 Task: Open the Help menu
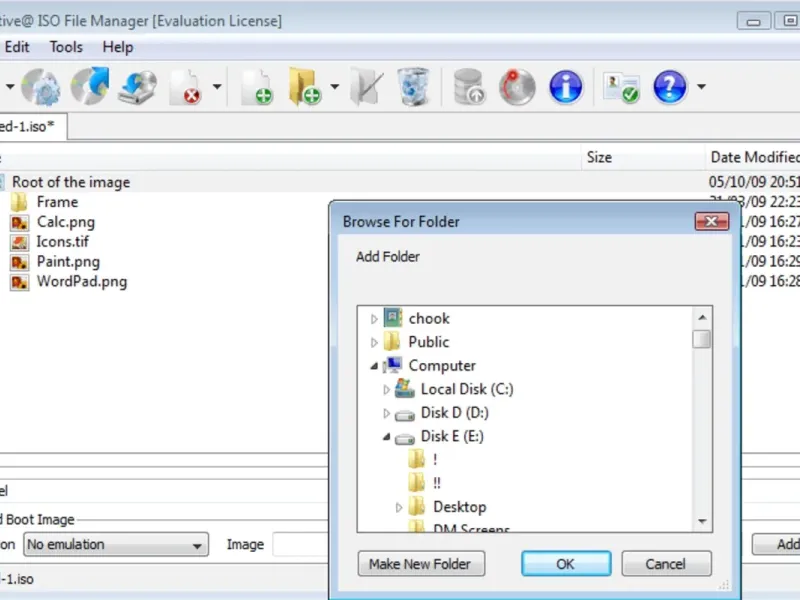(x=117, y=47)
